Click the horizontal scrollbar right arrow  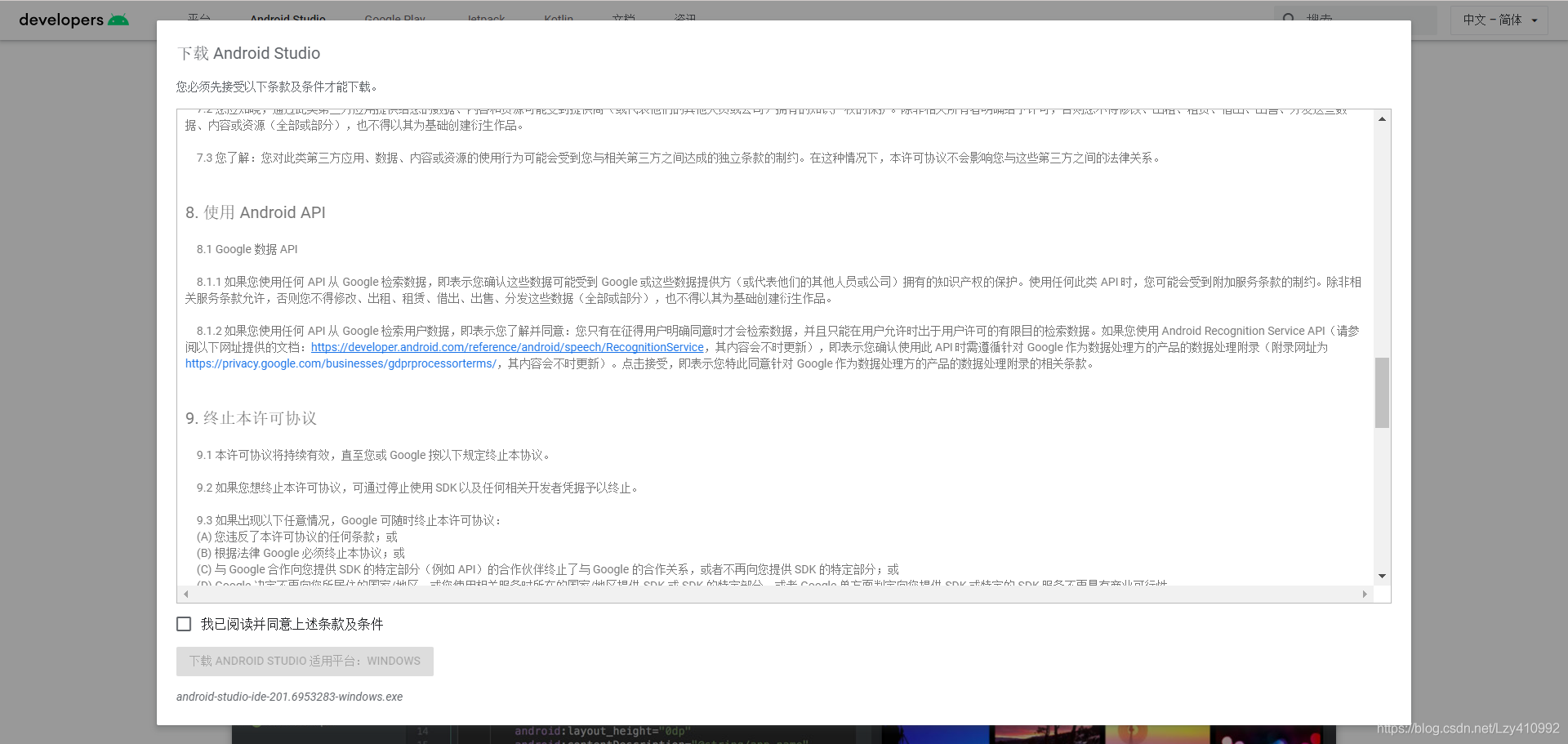1365,594
